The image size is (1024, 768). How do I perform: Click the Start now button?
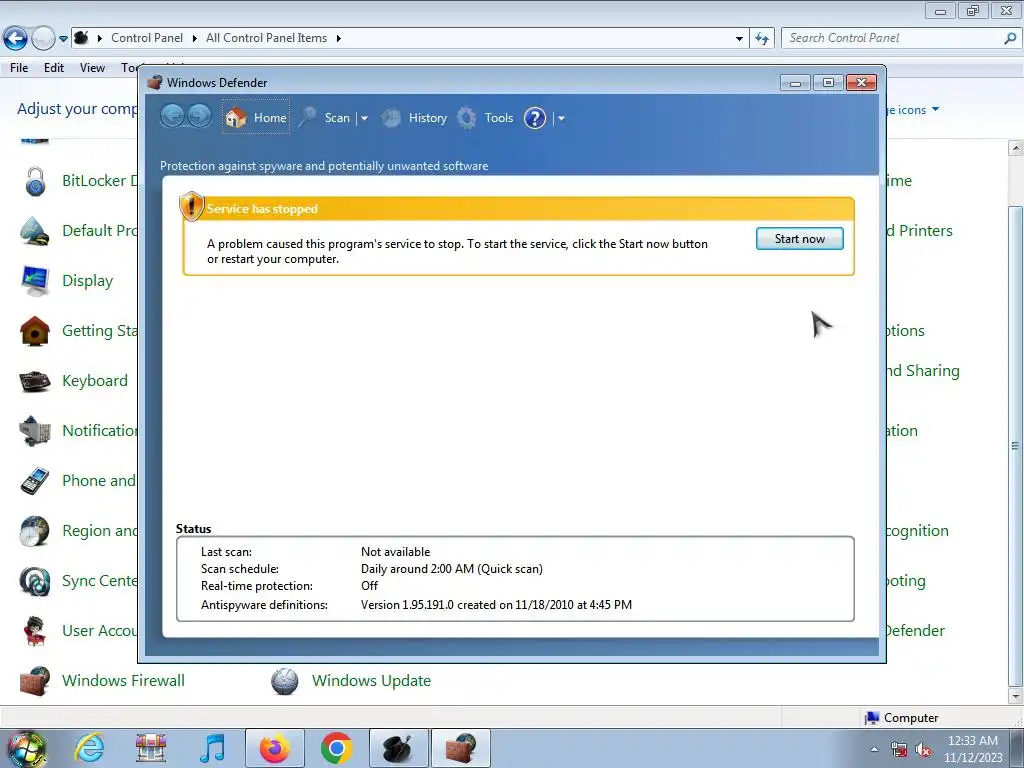pos(799,239)
